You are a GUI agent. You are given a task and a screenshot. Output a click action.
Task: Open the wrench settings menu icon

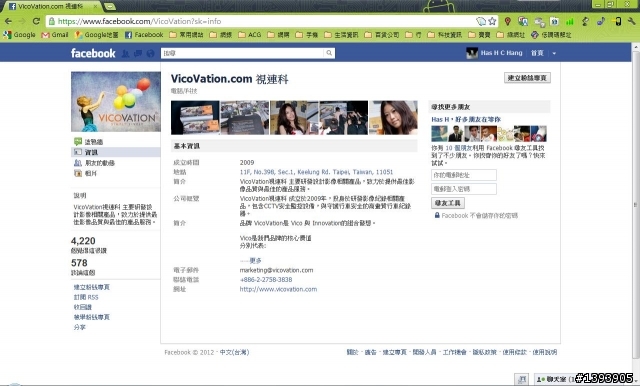tap(631, 21)
